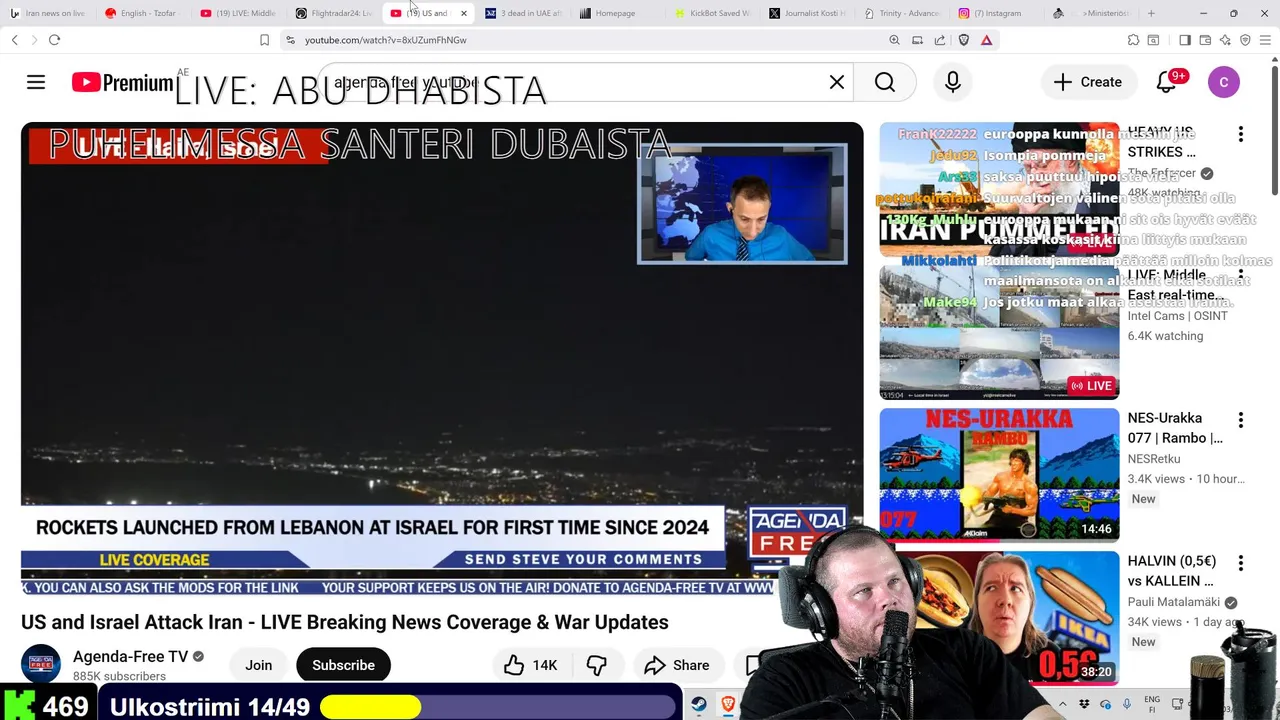
Task: Reload the page
Action: click(54, 40)
